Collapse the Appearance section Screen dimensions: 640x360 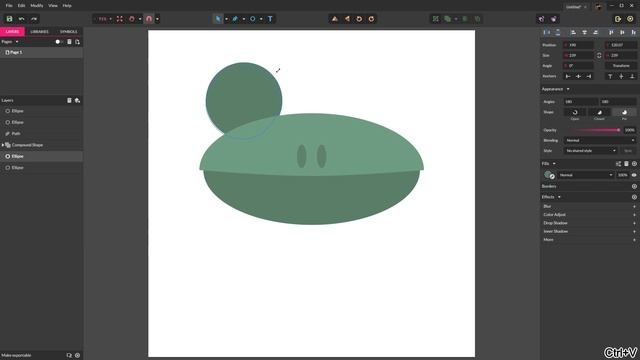click(568, 89)
